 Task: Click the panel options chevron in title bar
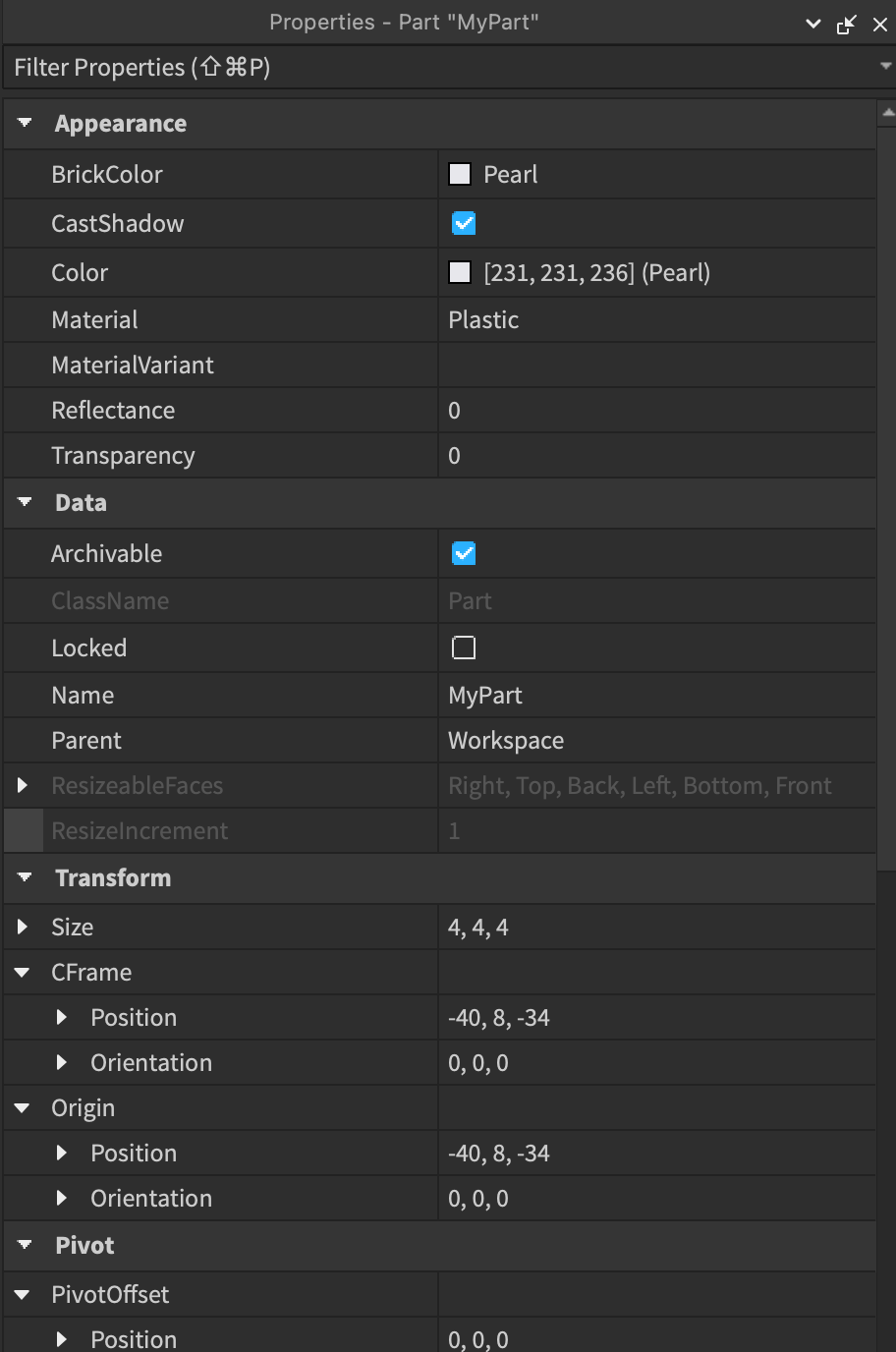[813, 24]
